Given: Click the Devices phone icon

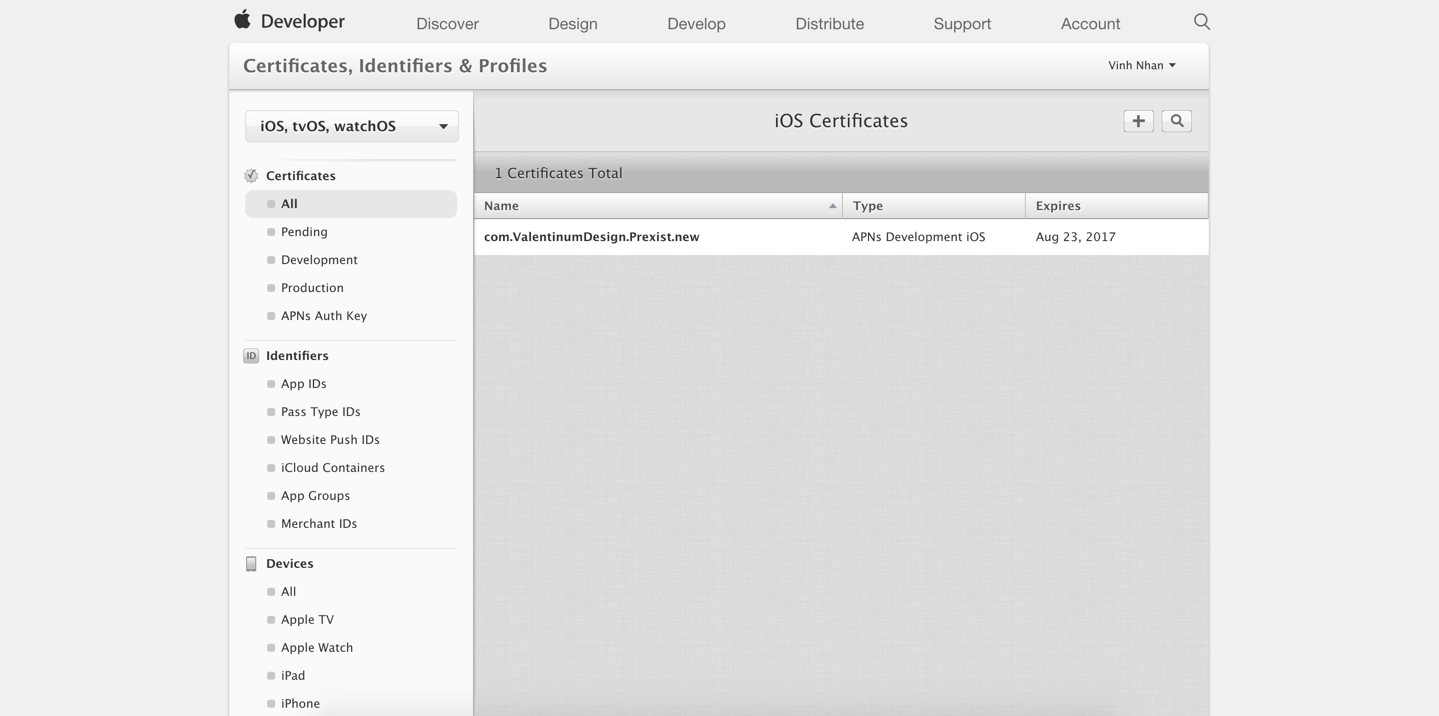Looking at the screenshot, I should 251,564.
